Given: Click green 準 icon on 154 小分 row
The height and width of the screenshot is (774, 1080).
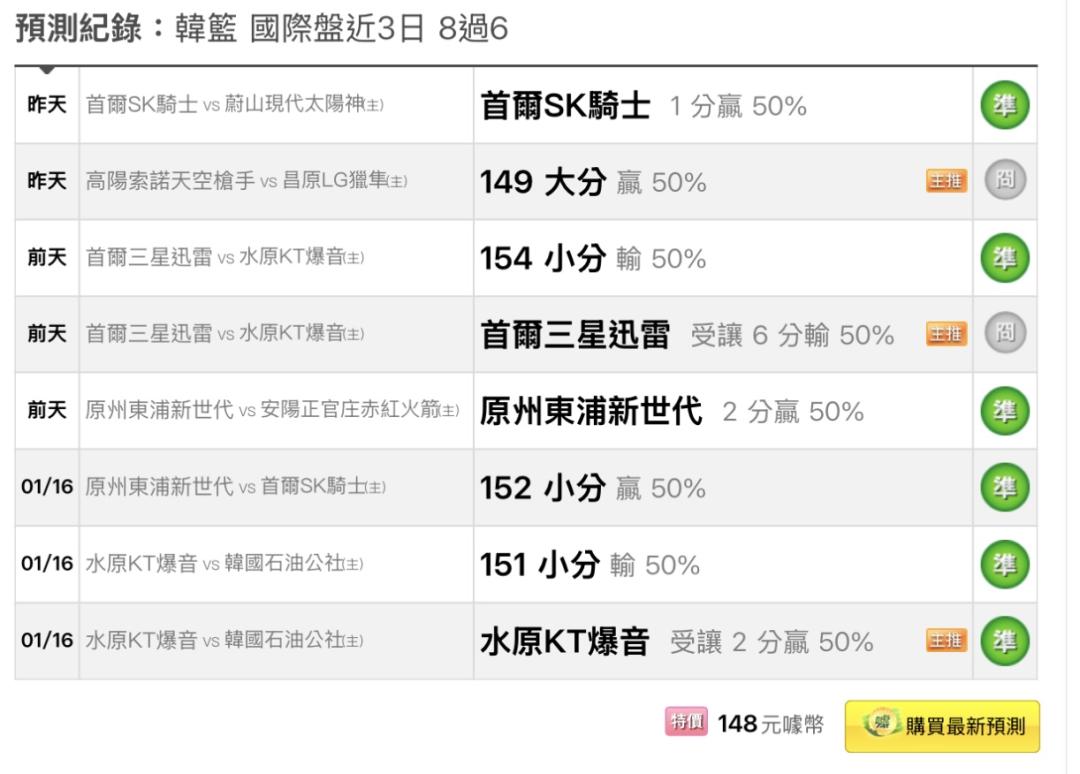Looking at the screenshot, I should coord(1004,258).
